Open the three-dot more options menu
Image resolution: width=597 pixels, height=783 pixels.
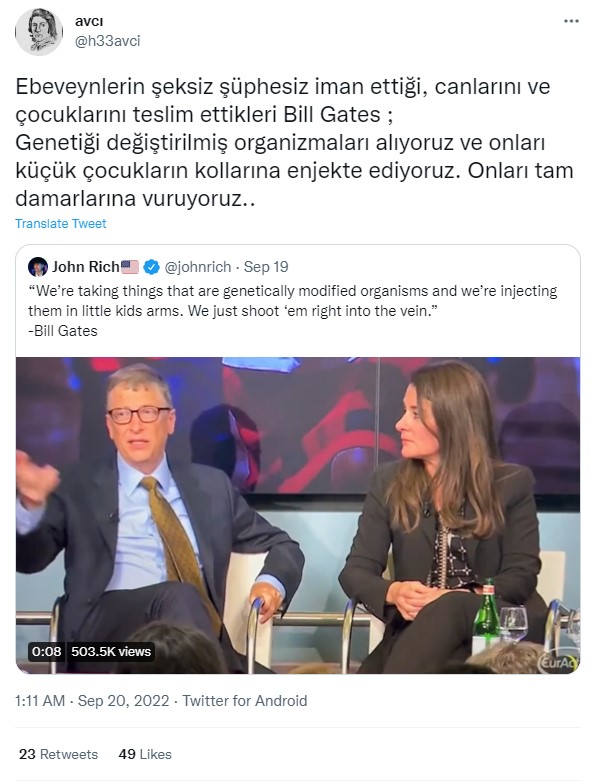tap(571, 21)
